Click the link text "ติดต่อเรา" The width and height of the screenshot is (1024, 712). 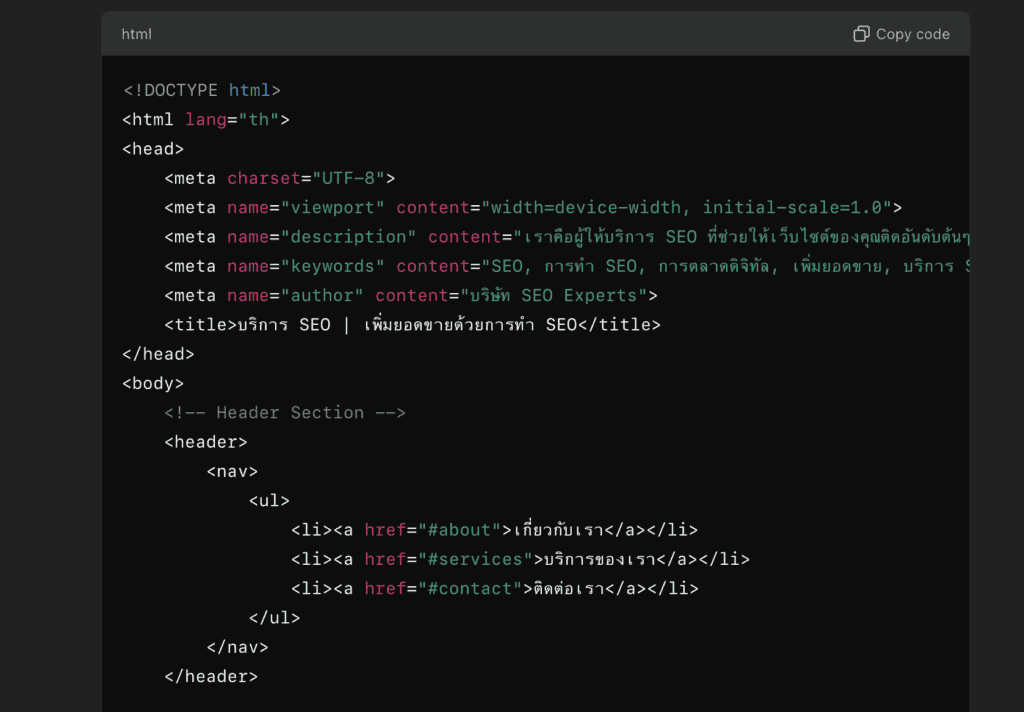pyautogui.click(x=565, y=589)
